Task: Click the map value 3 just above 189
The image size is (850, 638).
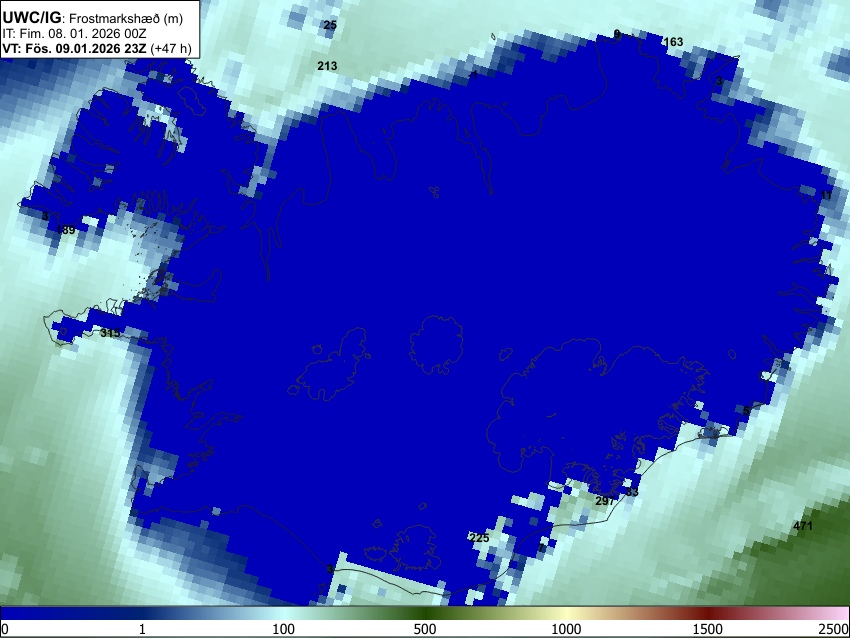Action: [x=45, y=217]
